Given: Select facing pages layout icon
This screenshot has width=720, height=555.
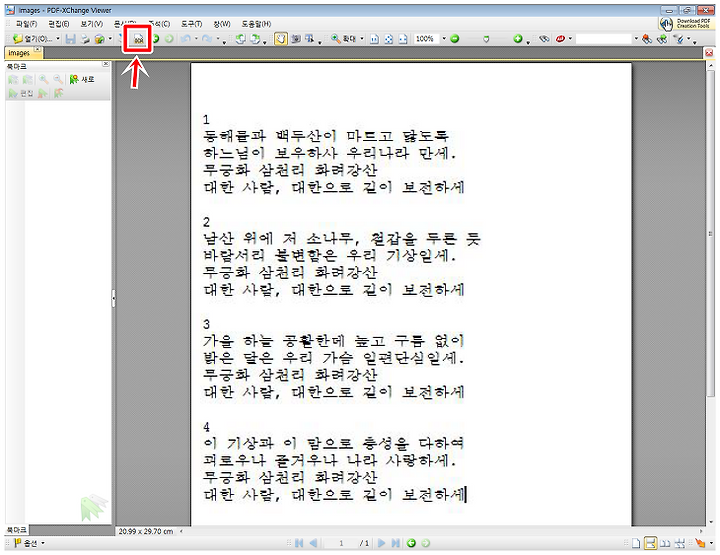Looking at the screenshot, I should coord(665,544).
